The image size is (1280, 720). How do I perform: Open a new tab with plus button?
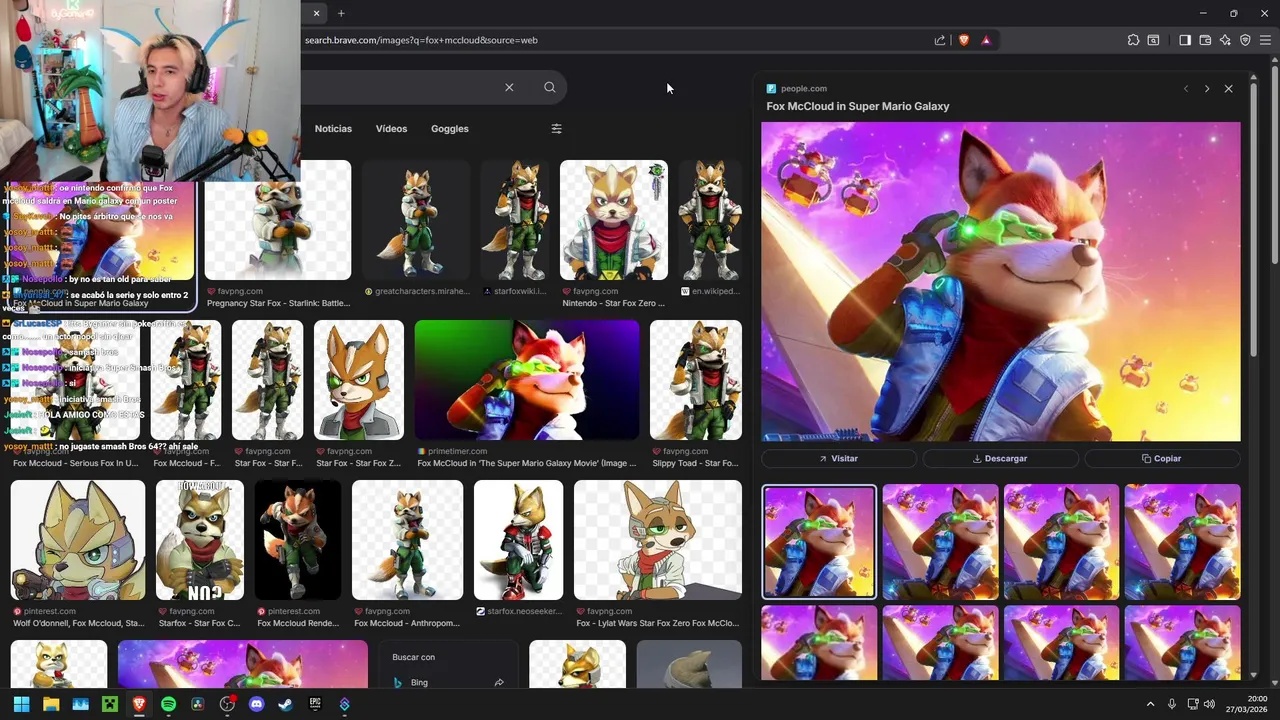[341, 13]
